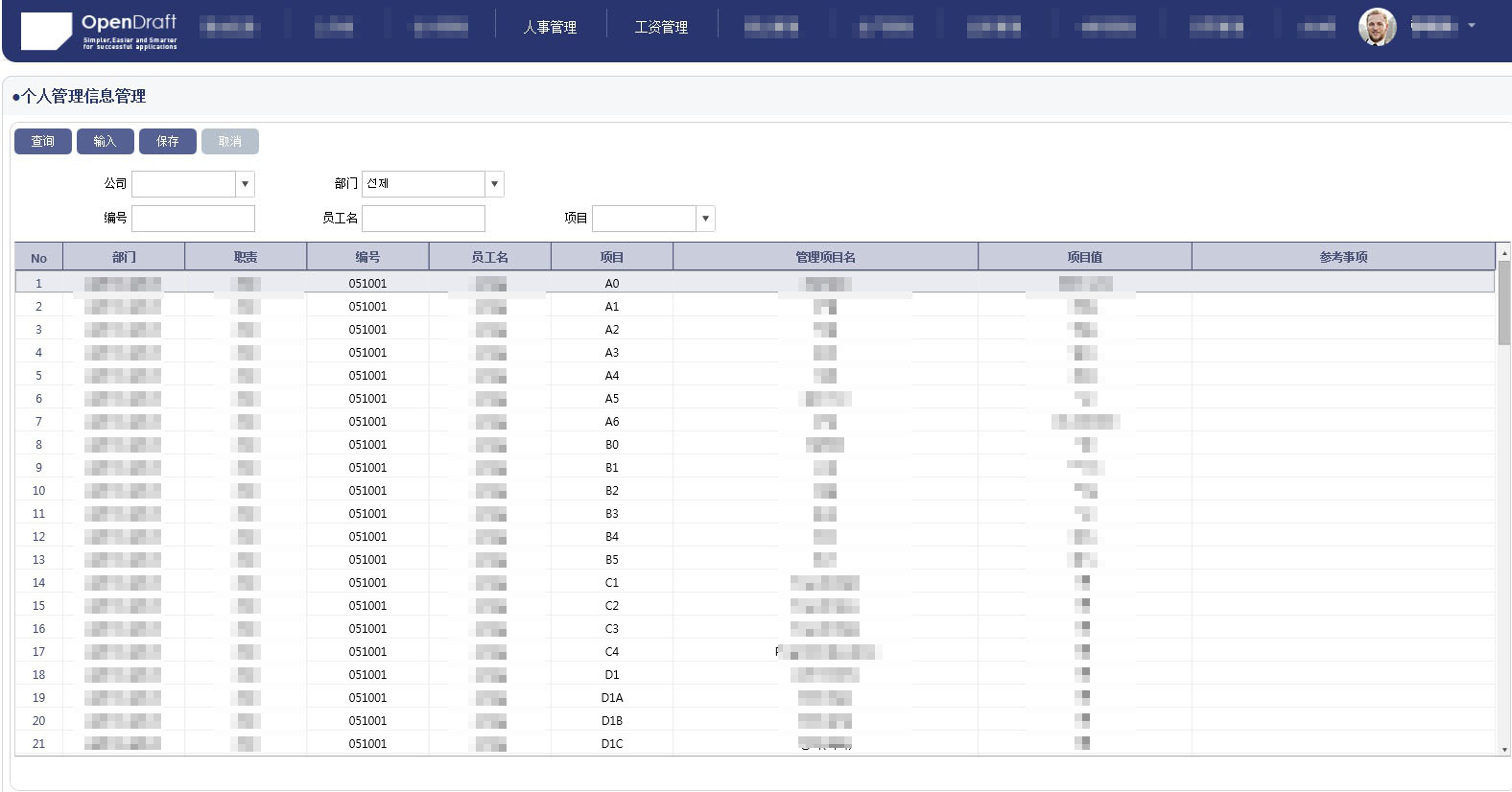
Task: Click the 查询 button
Action: click(43, 142)
